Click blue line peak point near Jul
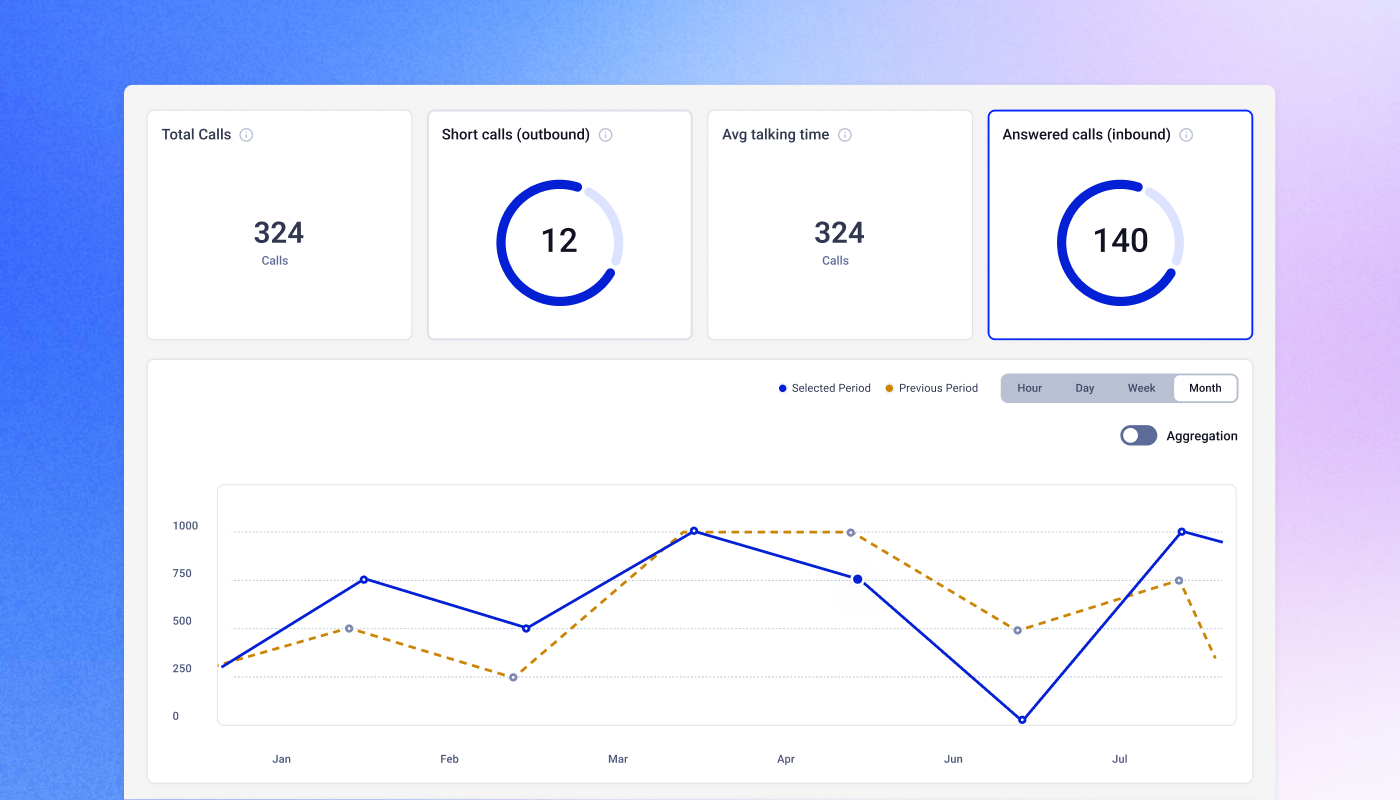Image resolution: width=1400 pixels, height=800 pixels. coord(1182,532)
